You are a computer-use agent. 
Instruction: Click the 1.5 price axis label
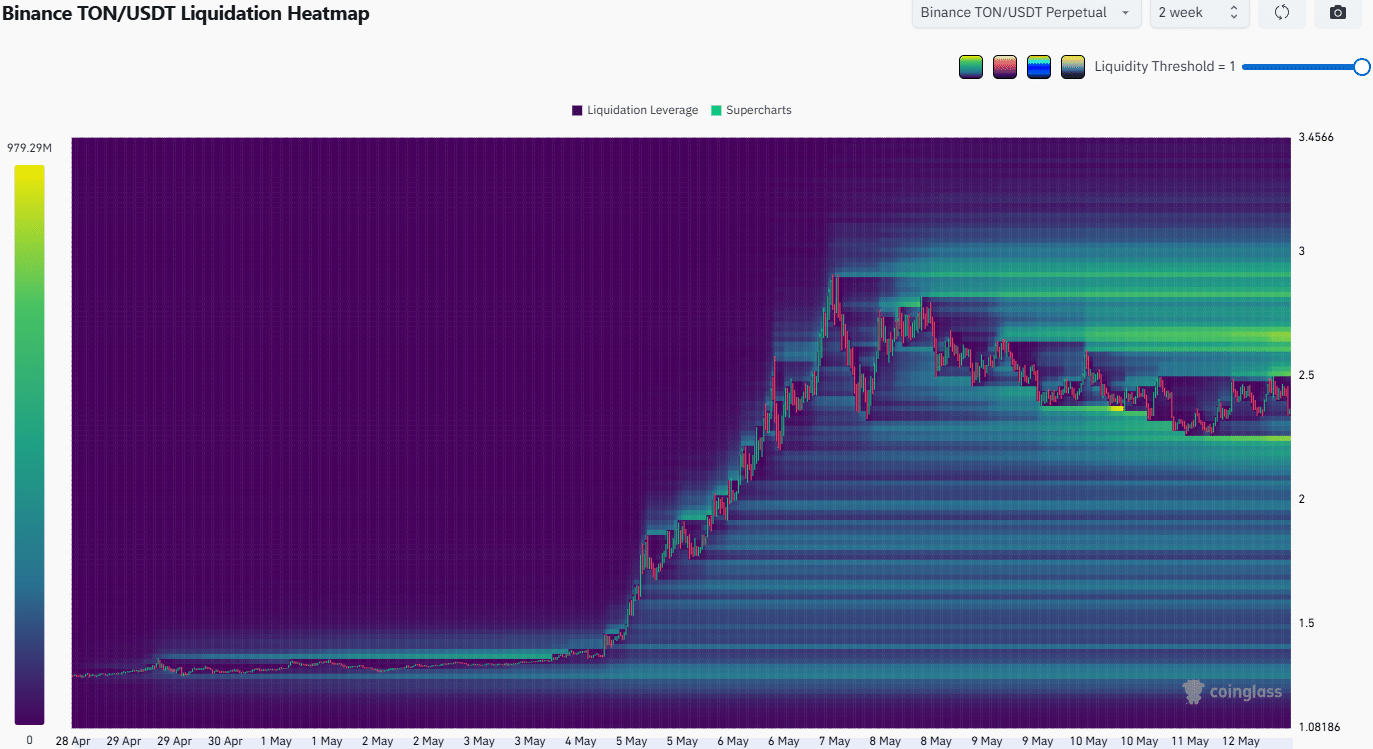pyautogui.click(x=1307, y=623)
